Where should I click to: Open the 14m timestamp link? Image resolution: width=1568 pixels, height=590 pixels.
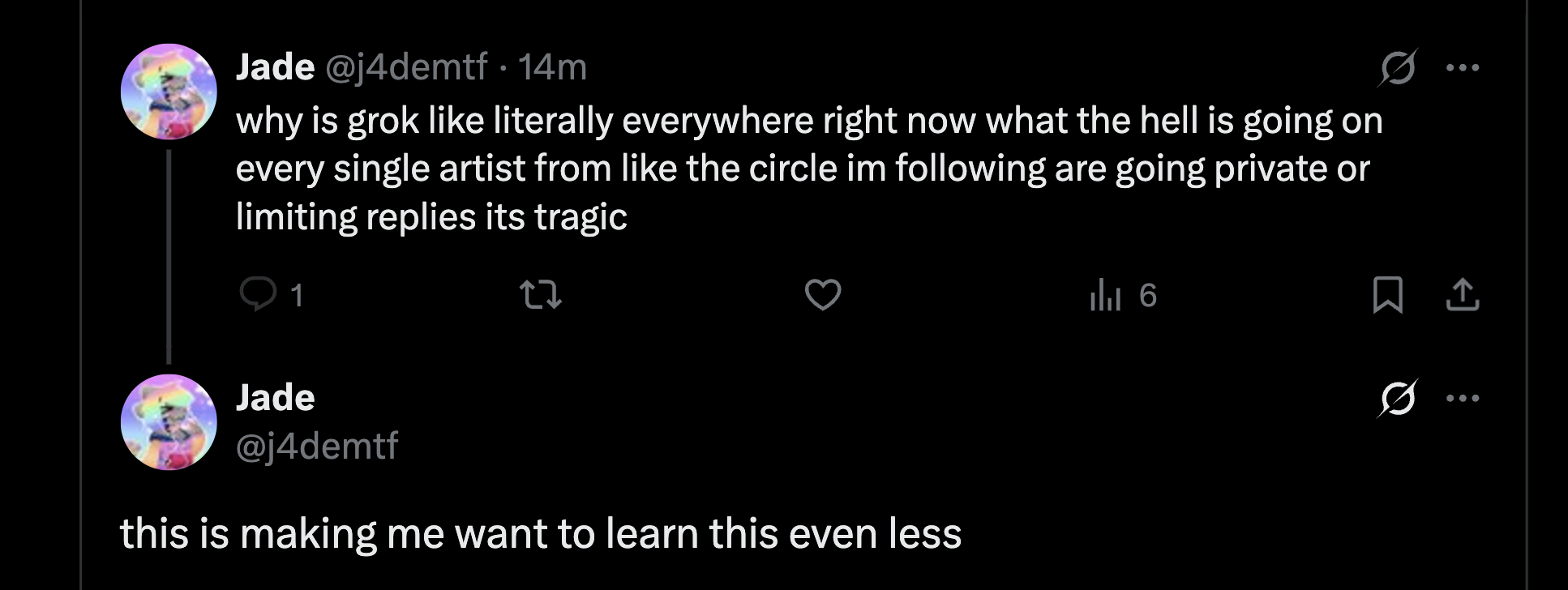tap(552, 67)
